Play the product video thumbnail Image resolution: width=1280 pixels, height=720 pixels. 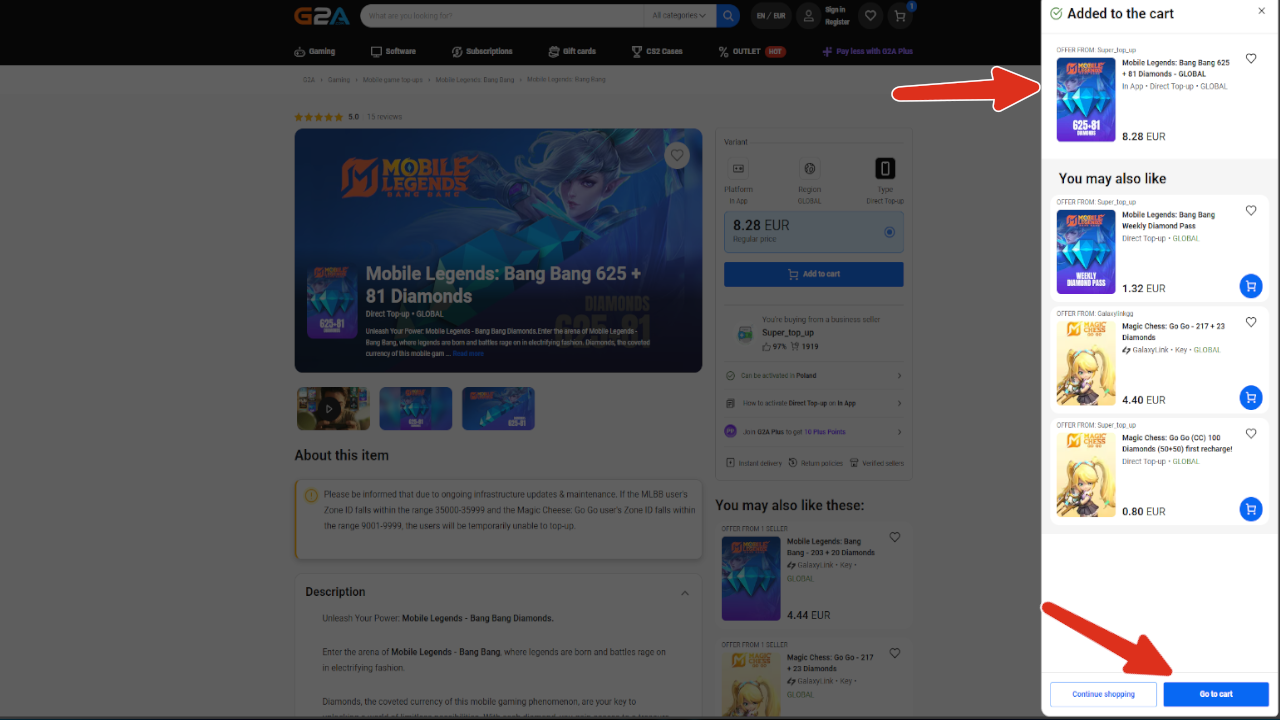(333, 409)
